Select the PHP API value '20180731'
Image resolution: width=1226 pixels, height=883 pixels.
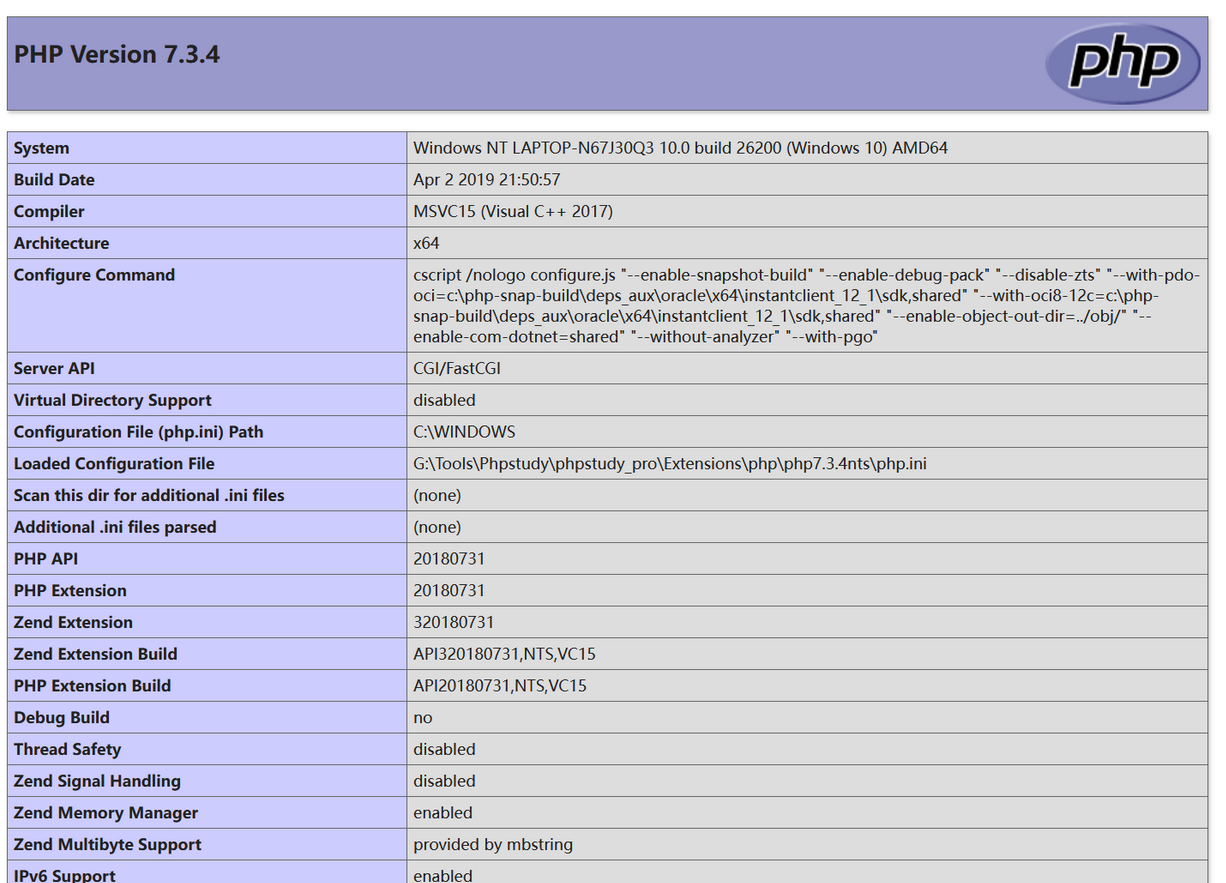click(449, 559)
